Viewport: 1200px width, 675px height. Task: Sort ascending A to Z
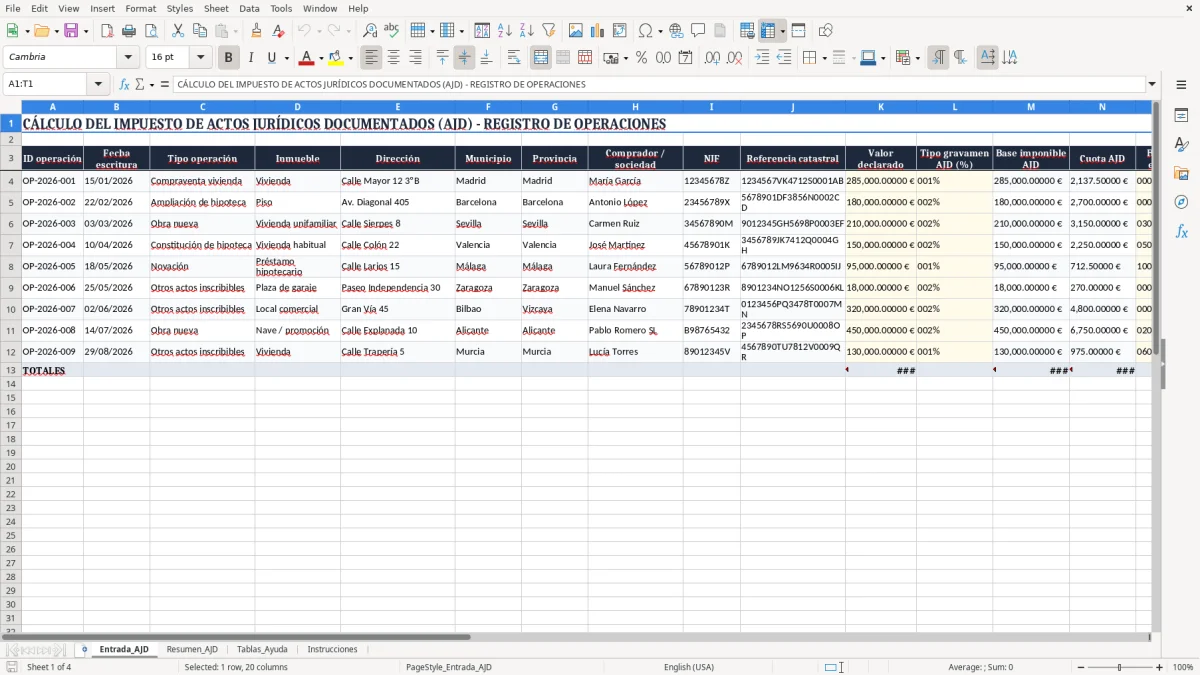tap(505, 31)
